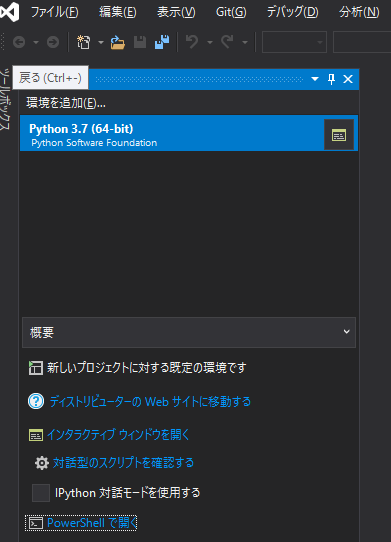Open ディストリビューターの Web サイトに移動する link
The width and height of the screenshot is (391, 542).
(150, 402)
